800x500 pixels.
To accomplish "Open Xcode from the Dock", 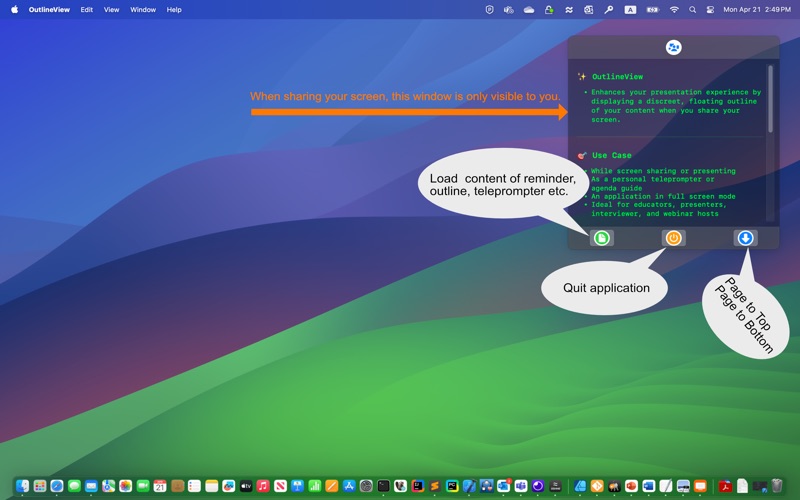I will (x=469, y=486).
